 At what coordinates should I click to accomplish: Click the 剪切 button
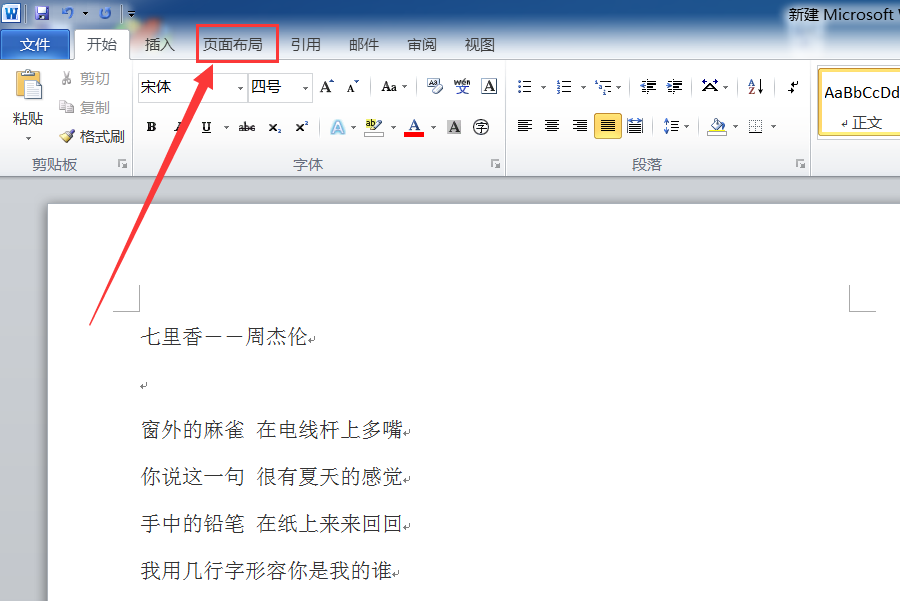click(86, 79)
